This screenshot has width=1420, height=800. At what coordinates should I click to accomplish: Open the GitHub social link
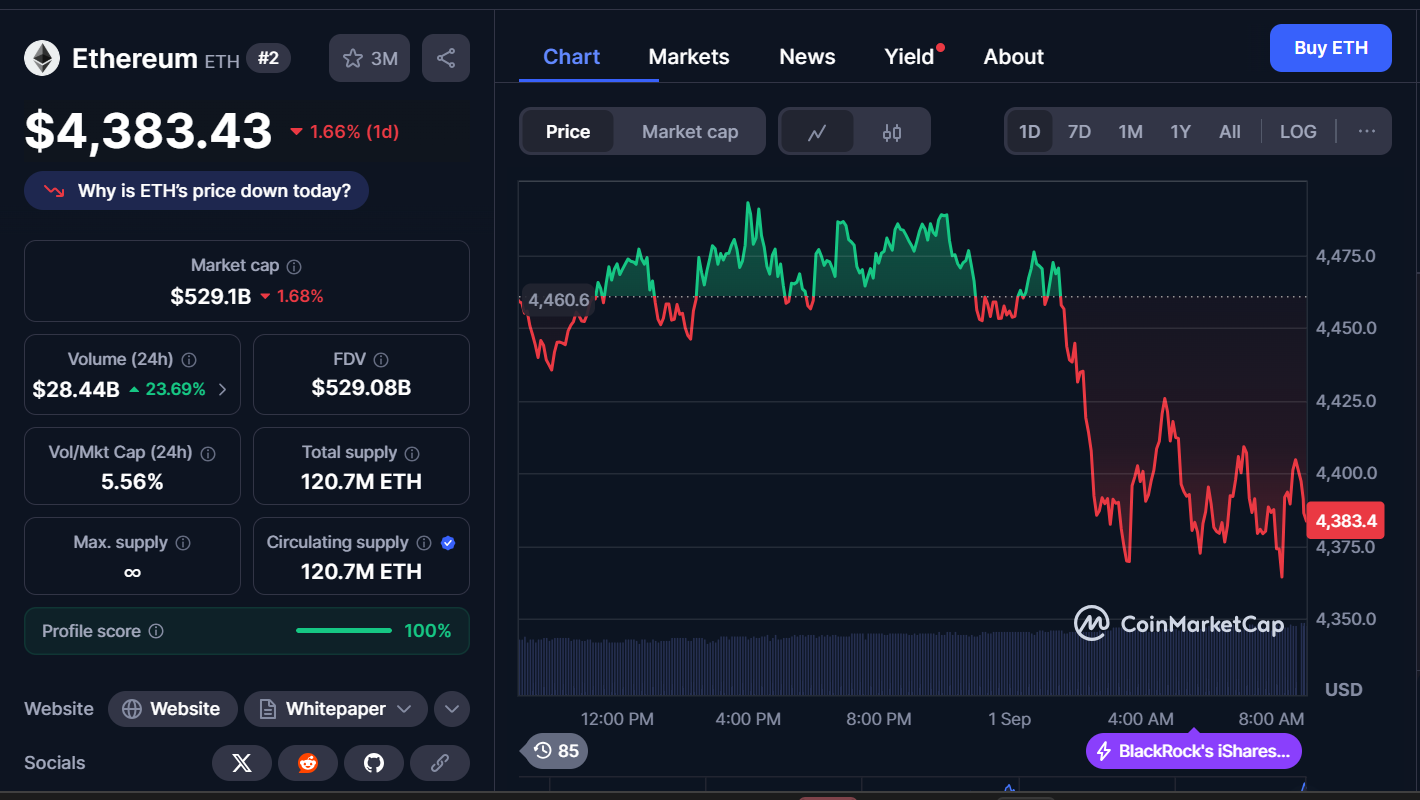tap(374, 763)
